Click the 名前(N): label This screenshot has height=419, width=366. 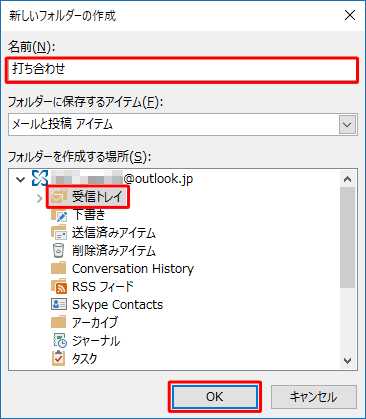[x=31, y=47]
